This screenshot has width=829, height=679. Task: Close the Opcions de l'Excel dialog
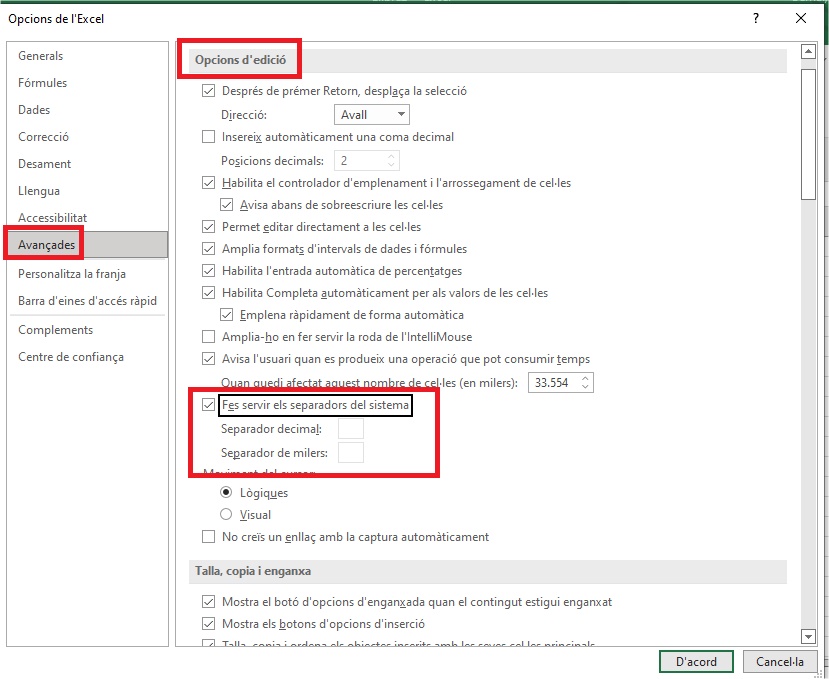[x=800, y=19]
